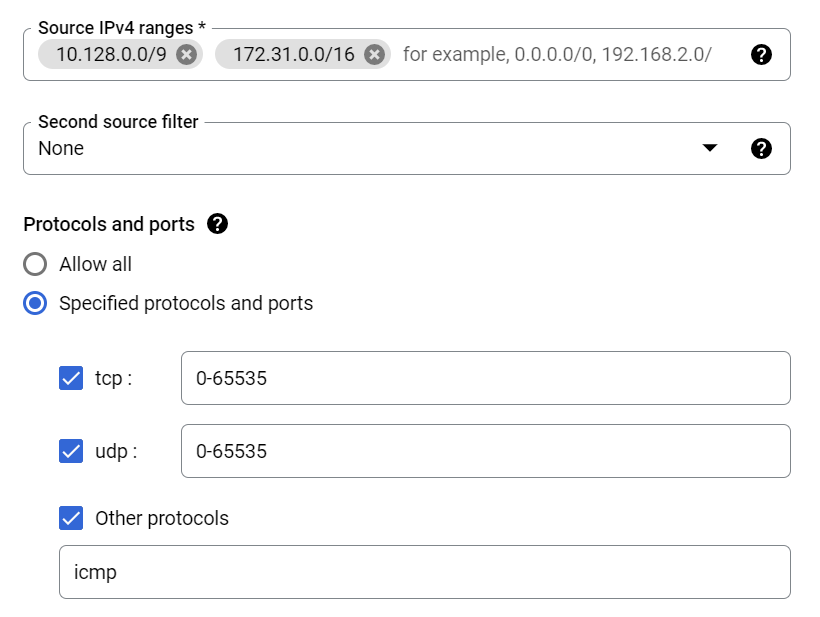Focus the Source IPv4 ranges example placeholder

[557, 54]
